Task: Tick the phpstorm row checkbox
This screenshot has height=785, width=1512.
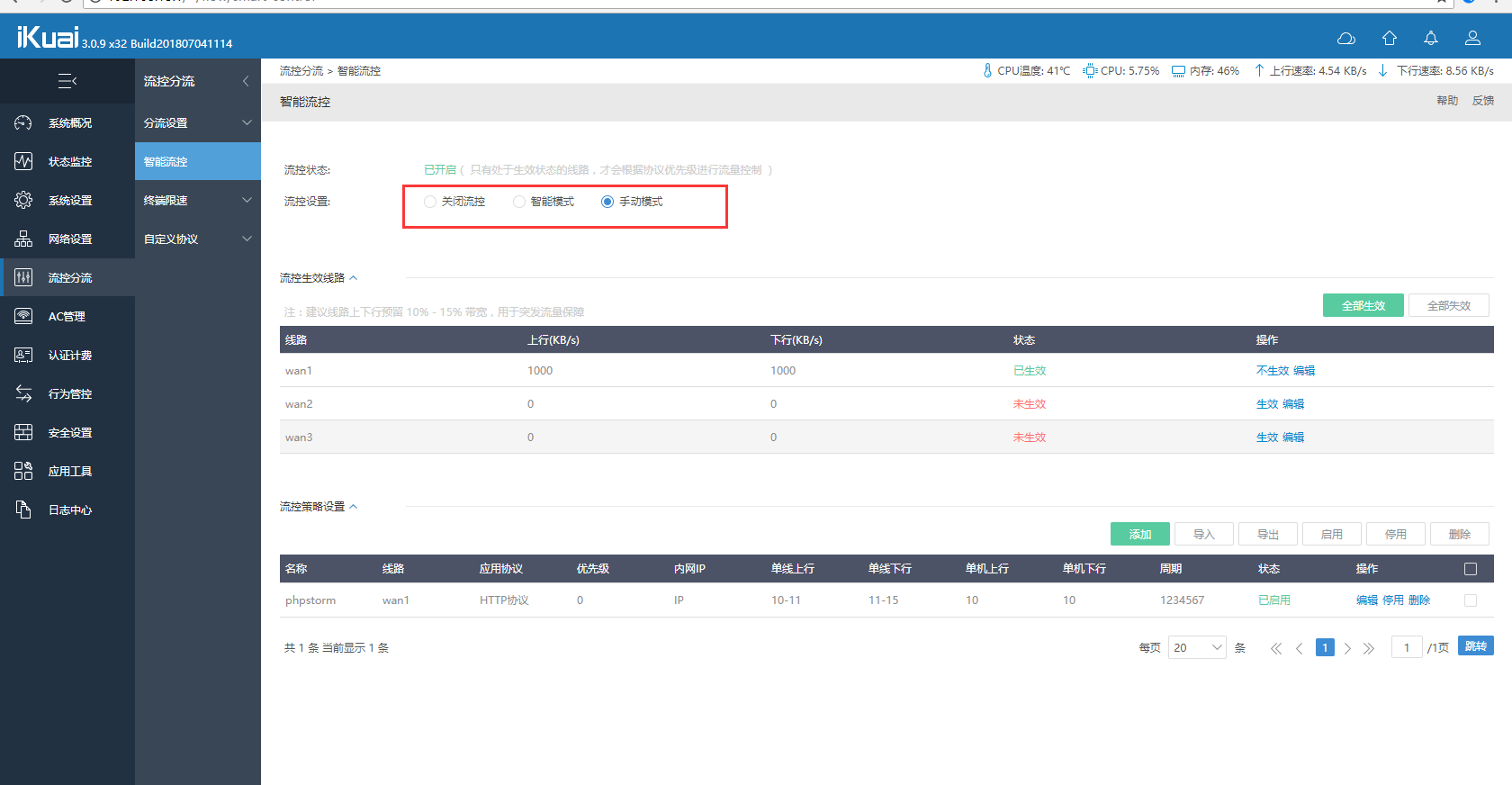Action: pyautogui.click(x=1471, y=600)
